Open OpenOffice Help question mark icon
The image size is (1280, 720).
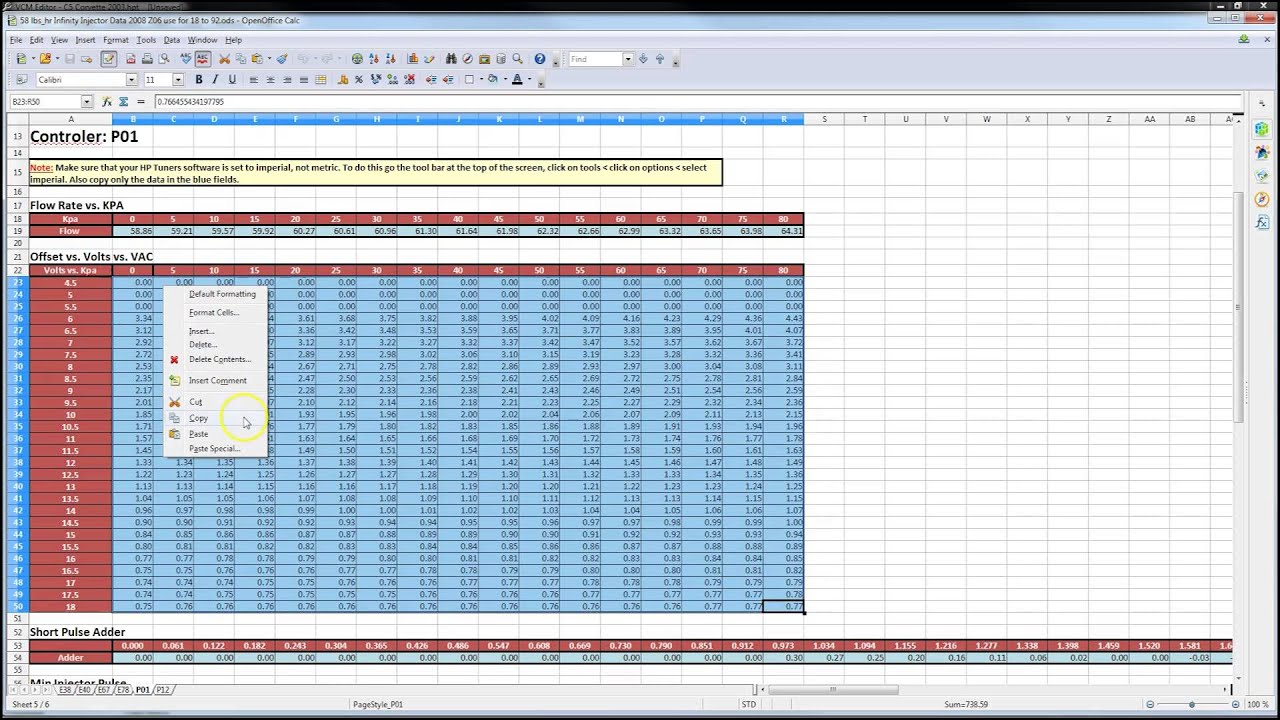(540, 59)
